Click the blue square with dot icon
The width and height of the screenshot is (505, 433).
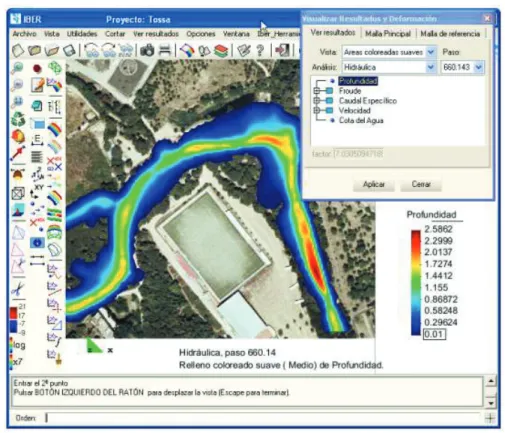pyautogui.click(x=37, y=243)
